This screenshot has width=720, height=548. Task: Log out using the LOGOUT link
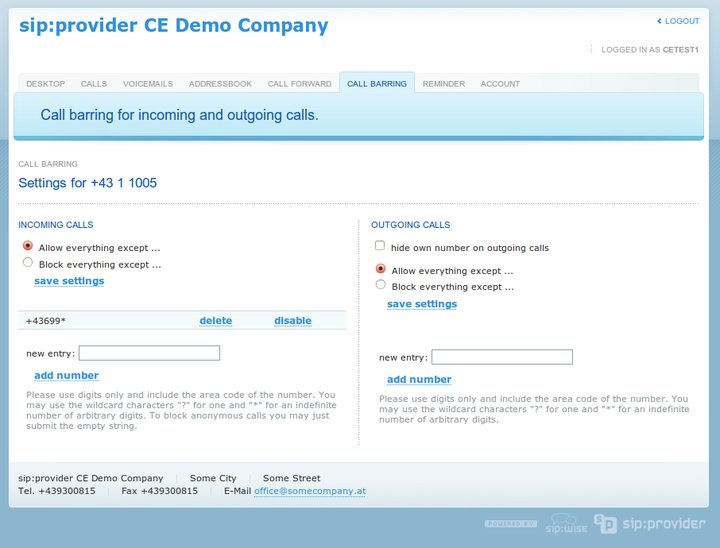pos(682,21)
